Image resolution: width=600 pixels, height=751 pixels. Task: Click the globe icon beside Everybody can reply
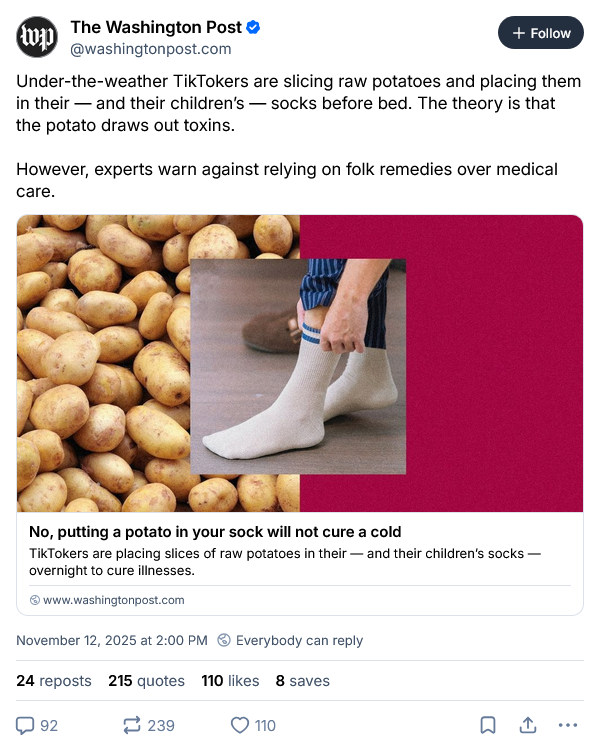pyautogui.click(x=225, y=640)
